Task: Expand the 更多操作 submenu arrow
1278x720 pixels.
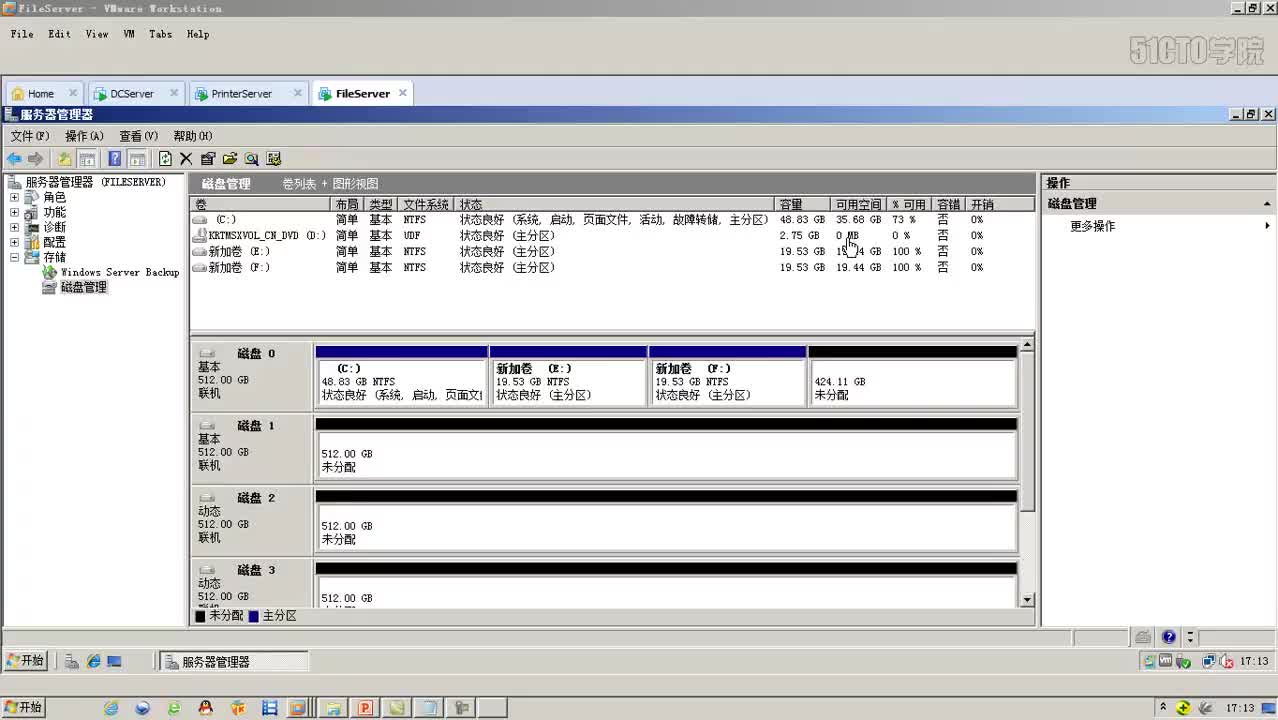Action: click(x=1267, y=226)
